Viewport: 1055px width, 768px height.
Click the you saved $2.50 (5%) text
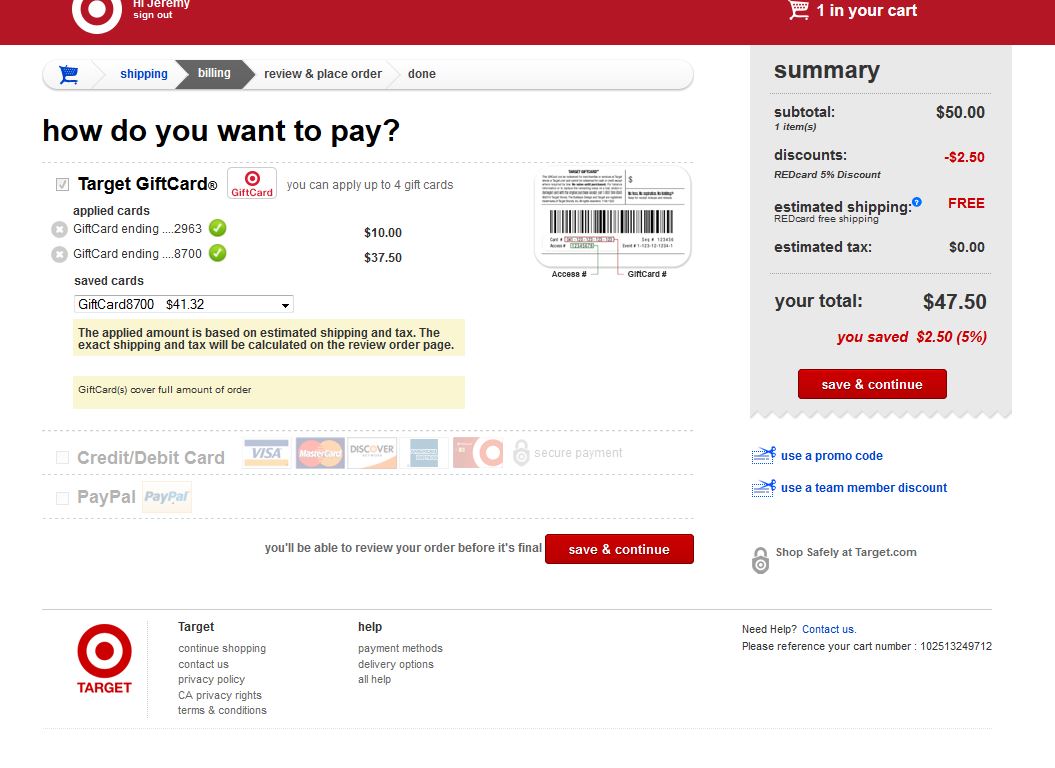click(912, 337)
